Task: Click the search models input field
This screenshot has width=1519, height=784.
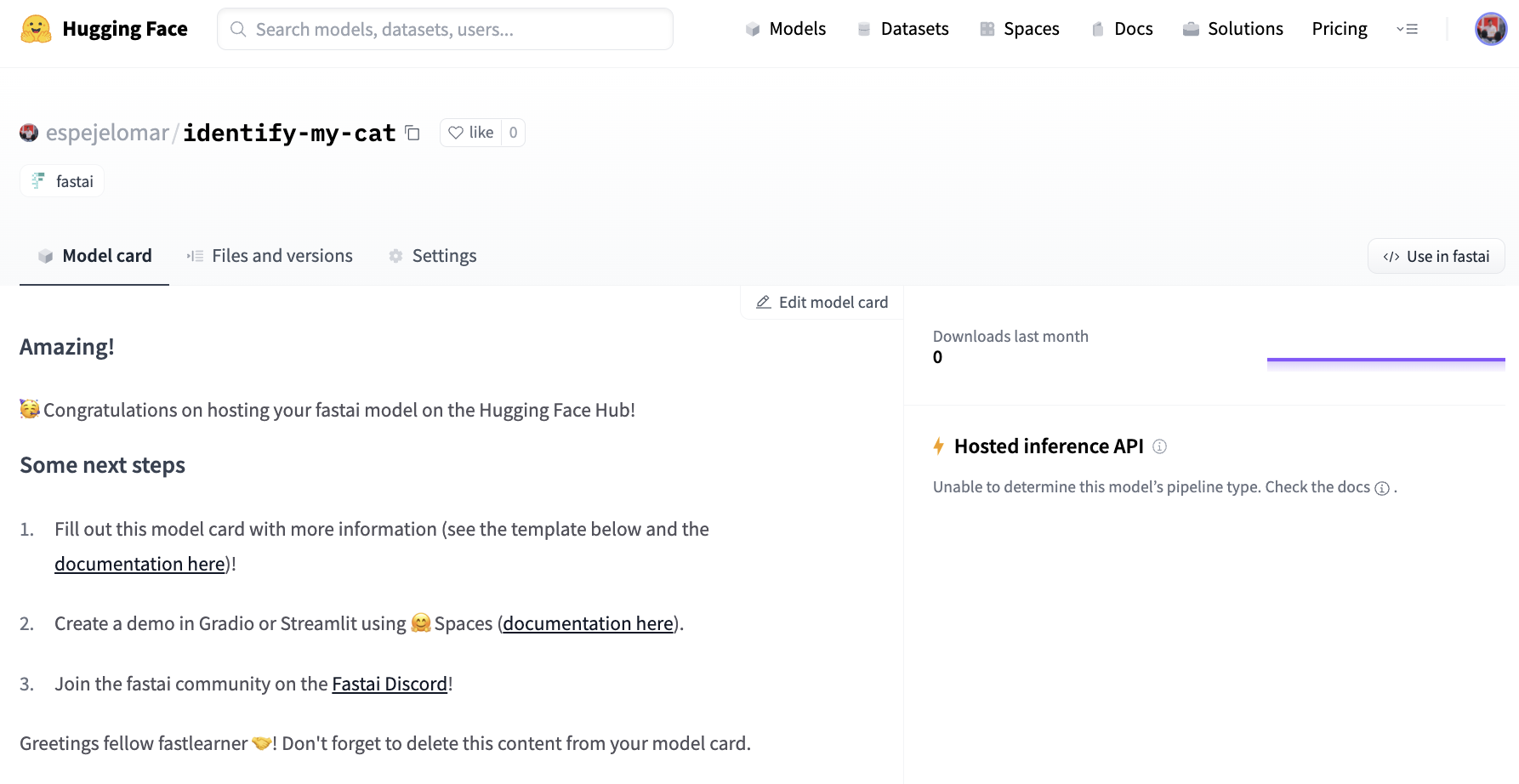Action: click(x=445, y=30)
